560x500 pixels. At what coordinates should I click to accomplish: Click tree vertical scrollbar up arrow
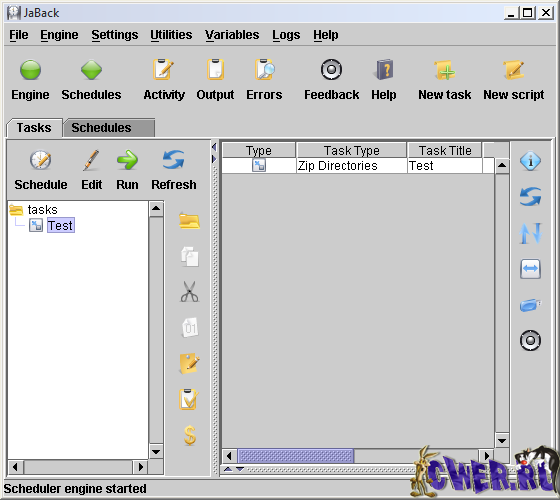(x=156, y=209)
